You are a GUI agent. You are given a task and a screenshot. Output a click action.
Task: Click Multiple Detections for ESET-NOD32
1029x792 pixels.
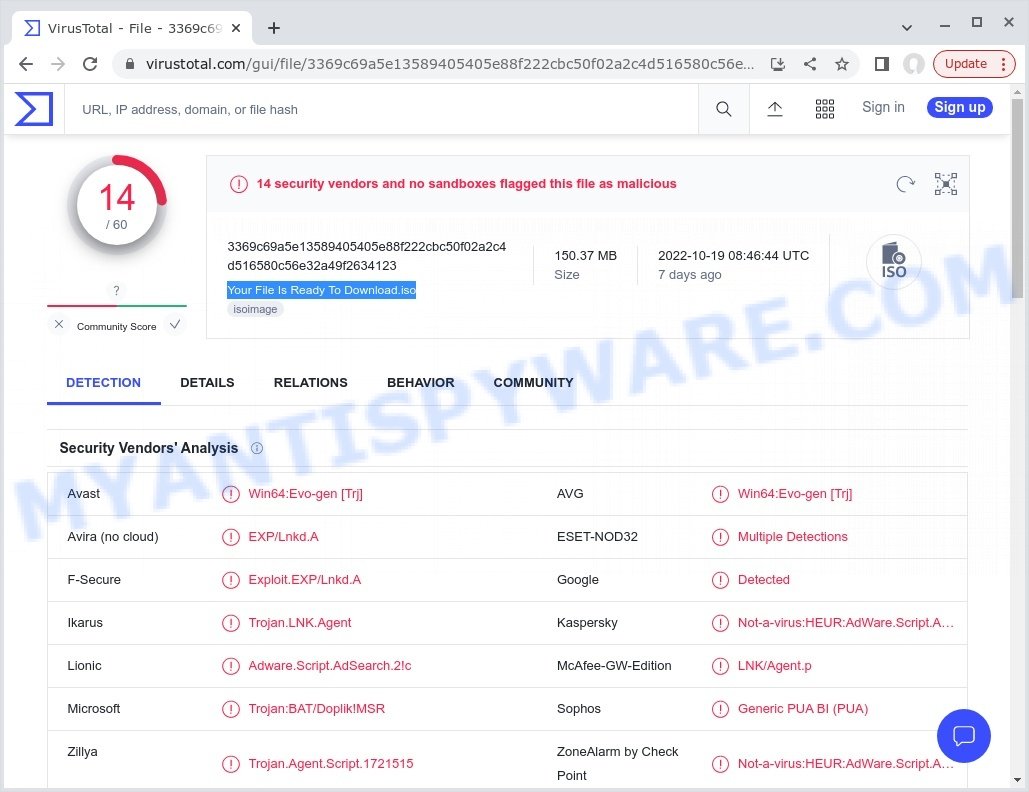(x=792, y=537)
